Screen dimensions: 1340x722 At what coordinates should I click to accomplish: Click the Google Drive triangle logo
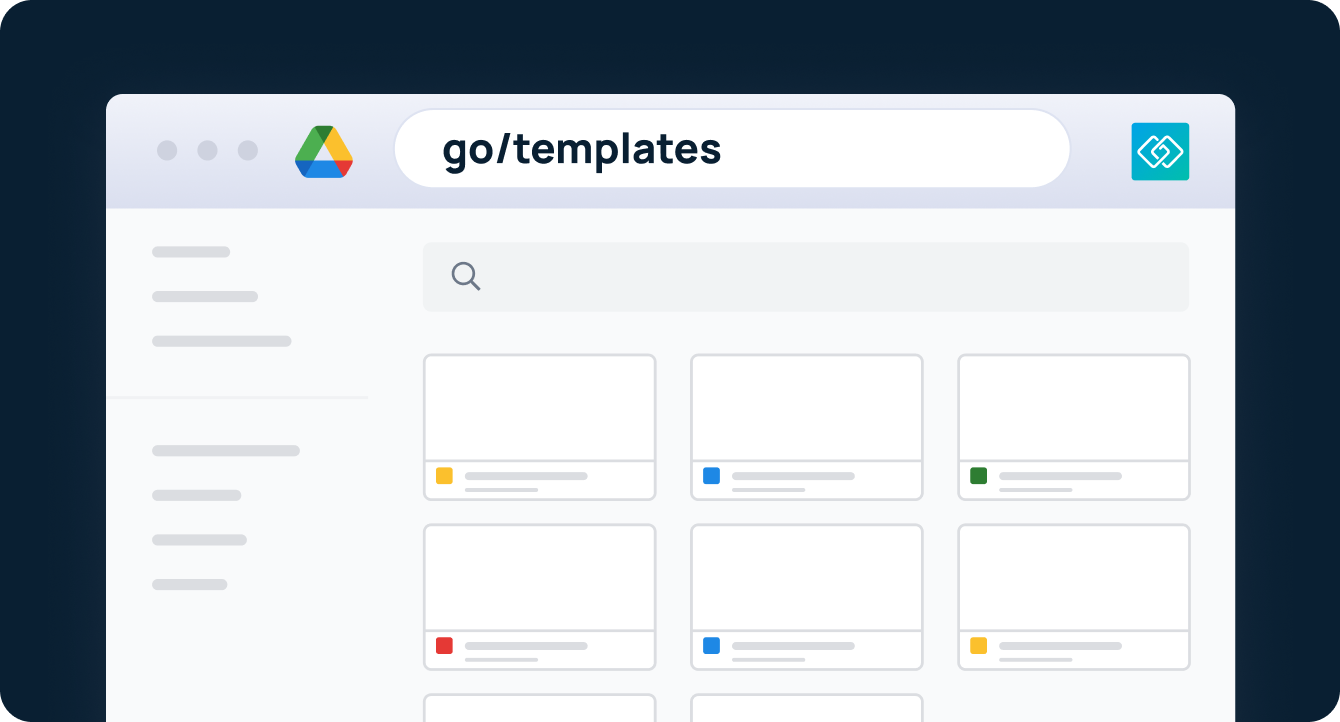click(324, 151)
